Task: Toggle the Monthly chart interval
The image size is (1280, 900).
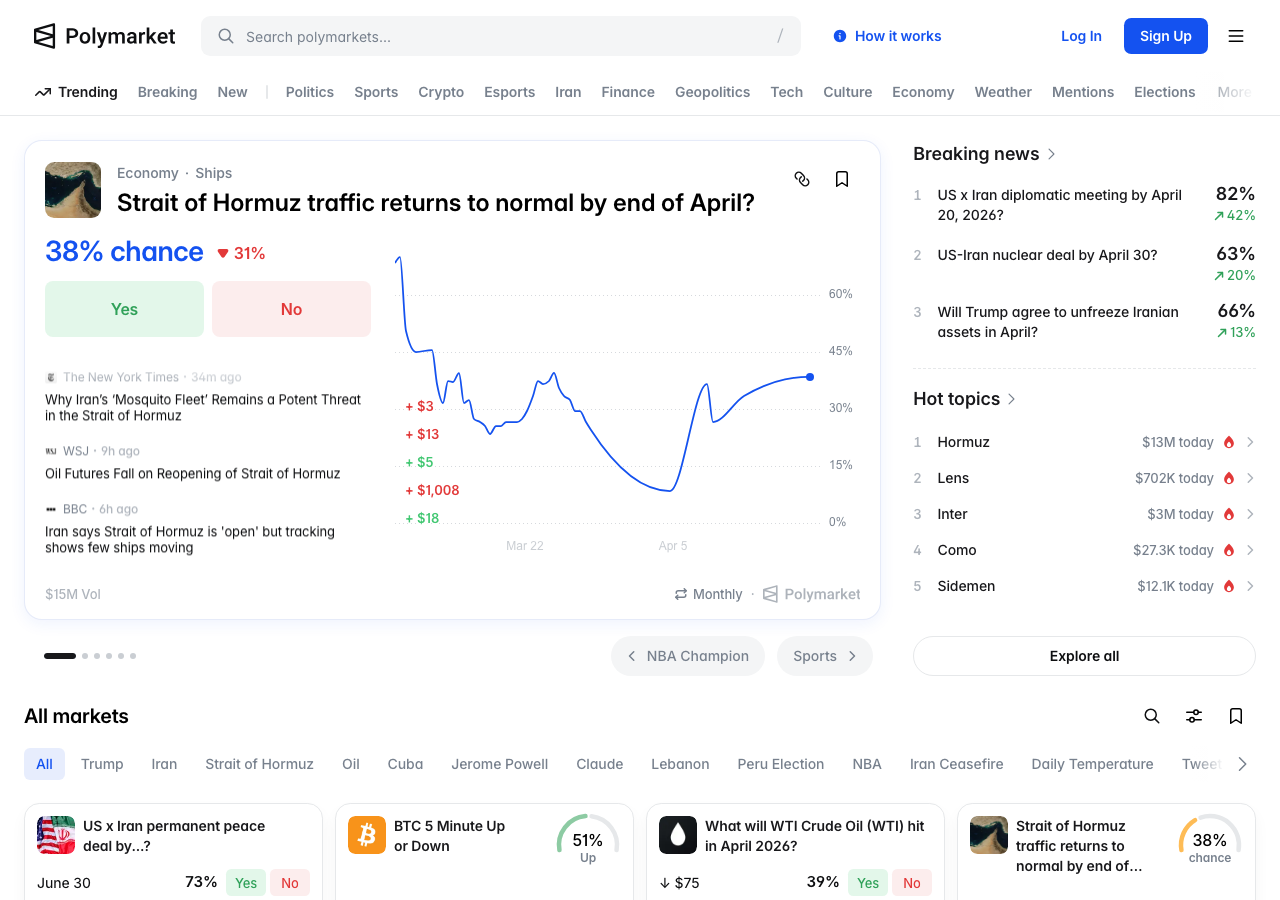Action: tap(708, 594)
